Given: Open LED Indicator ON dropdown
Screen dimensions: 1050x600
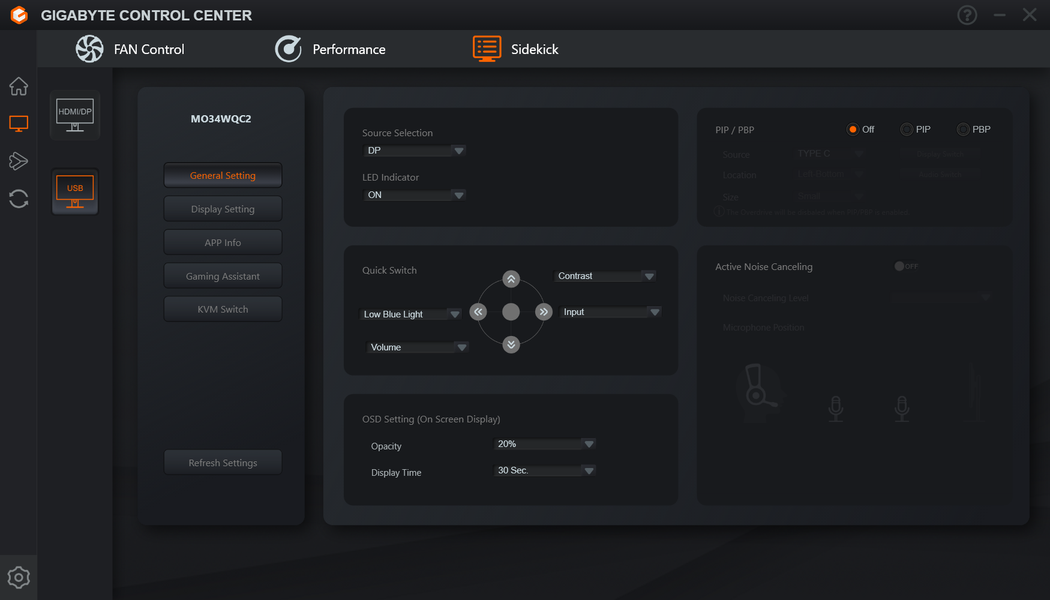Looking at the screenshot, I should point(414,195).
